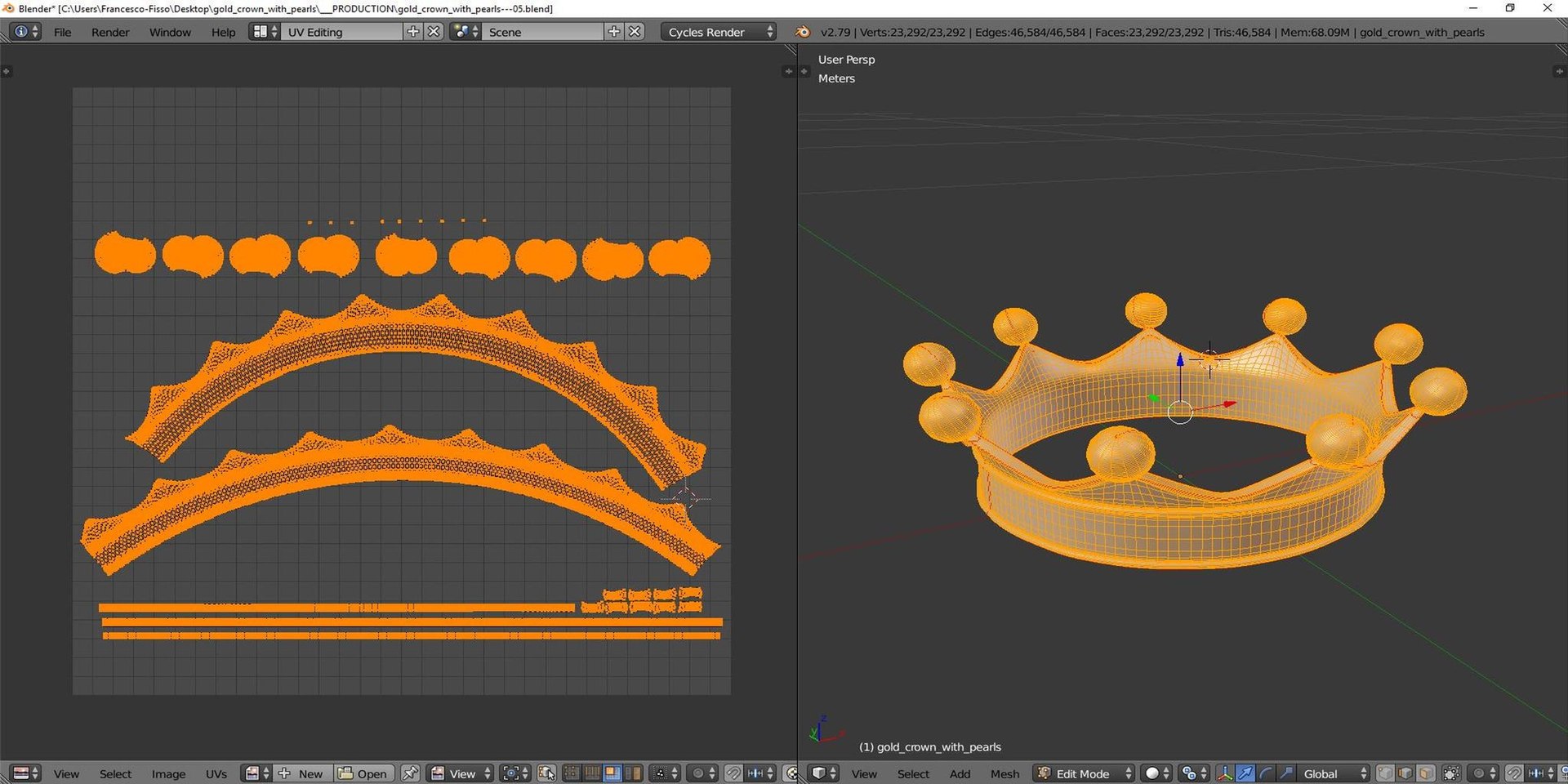
Task: Open the UV editor View mode dropdown
Action: [x=461, y=773]
